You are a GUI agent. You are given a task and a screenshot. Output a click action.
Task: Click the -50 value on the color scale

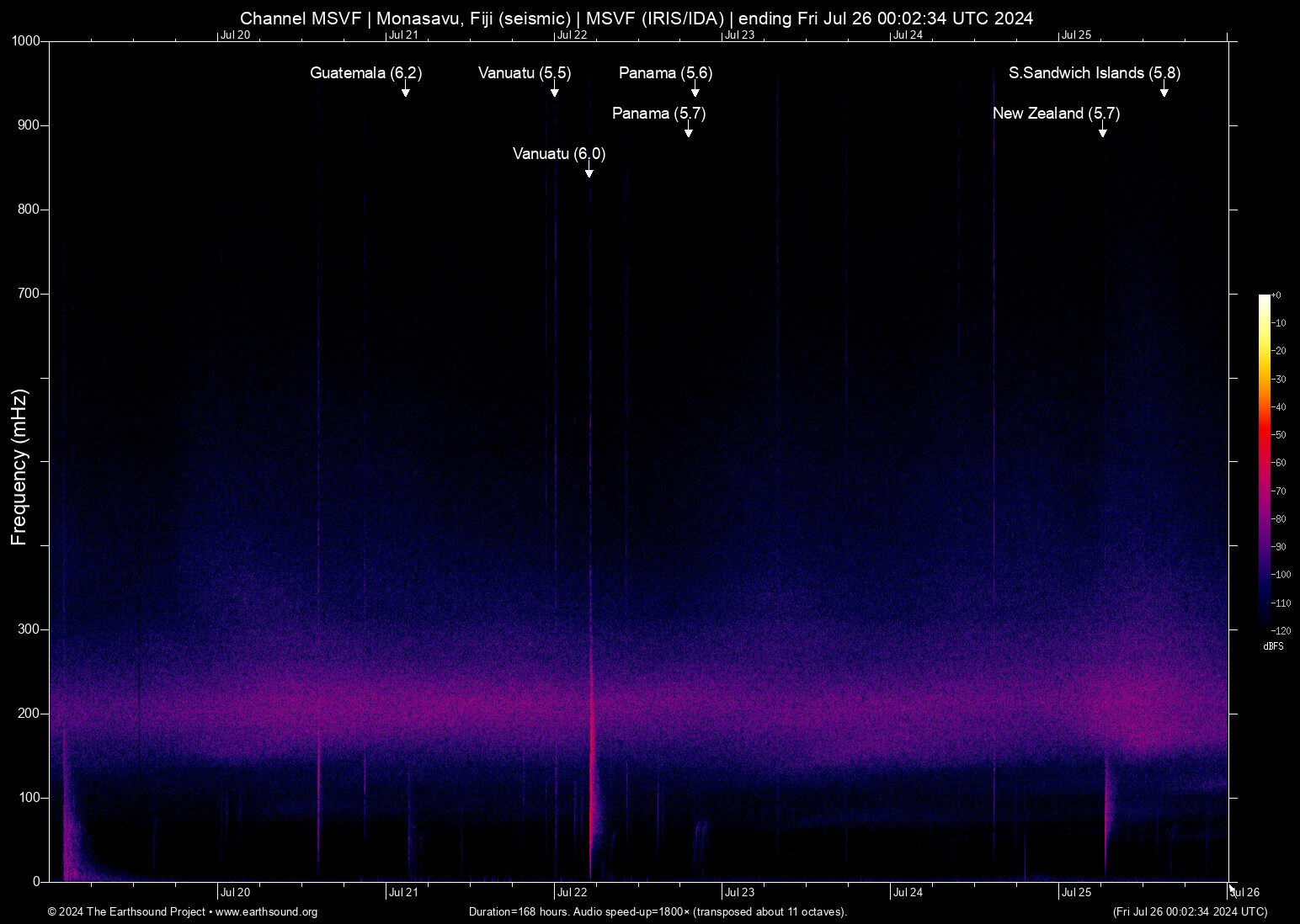click(x=1278, y=435)
